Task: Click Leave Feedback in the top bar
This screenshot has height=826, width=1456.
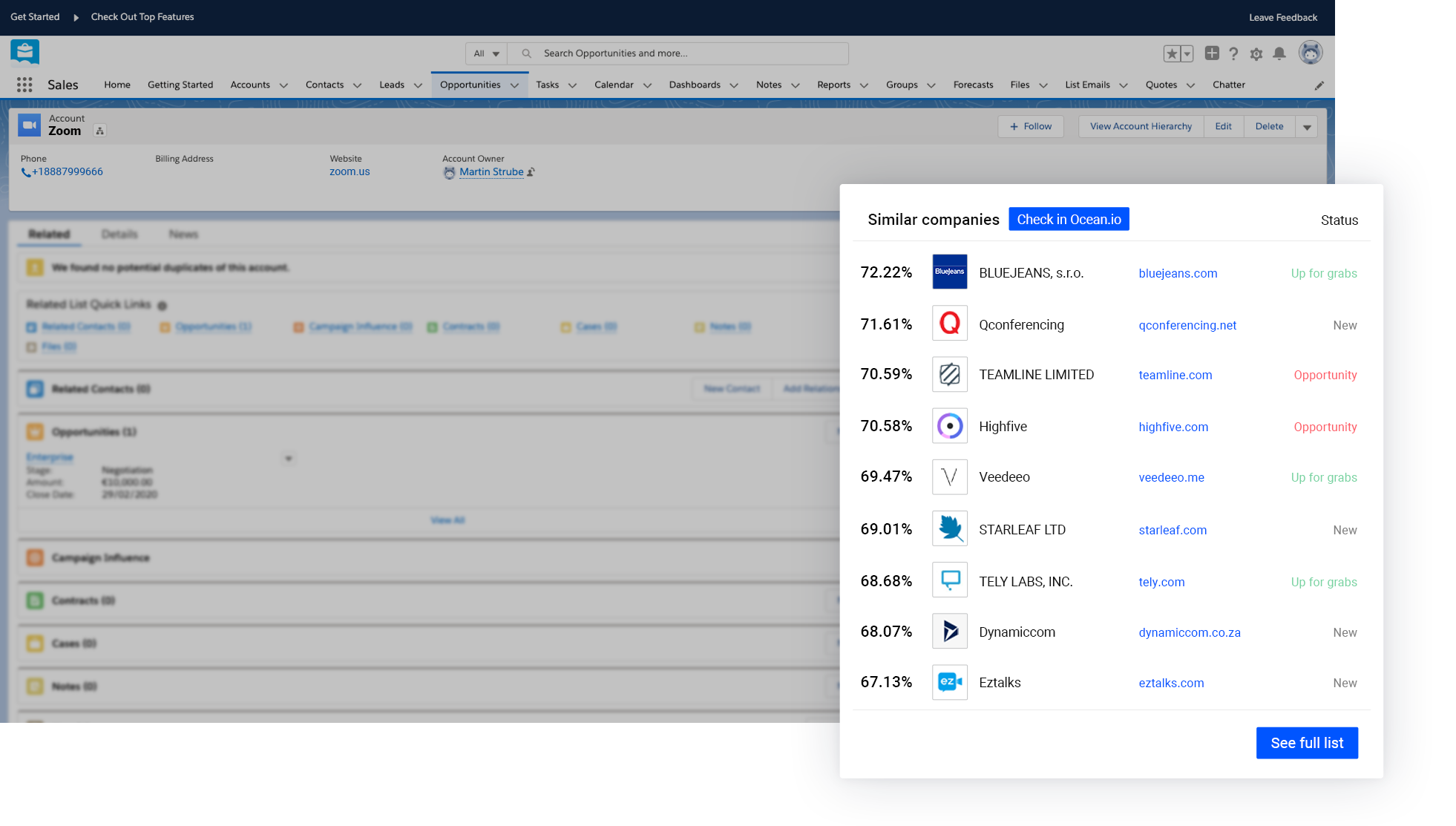Action: click(1283, 18)
